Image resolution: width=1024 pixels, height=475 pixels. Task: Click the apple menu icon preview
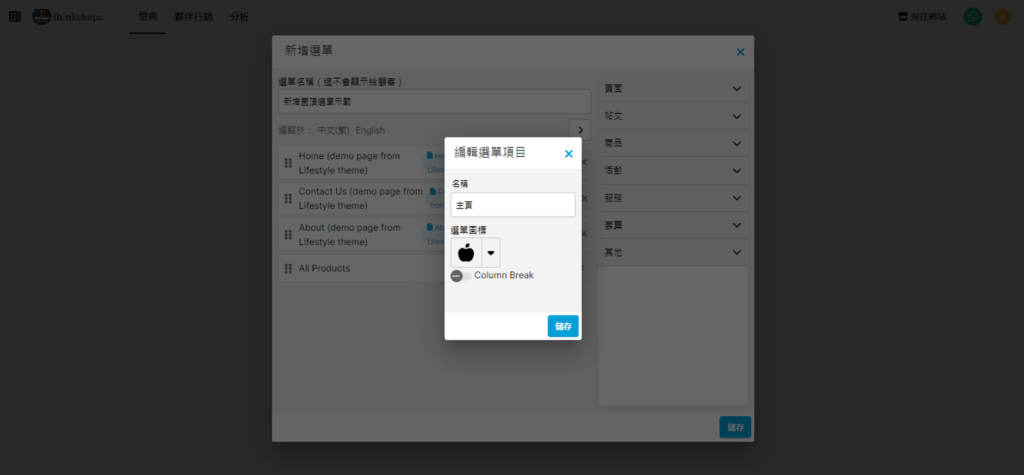pyautogui.click(x=466, y=252)
